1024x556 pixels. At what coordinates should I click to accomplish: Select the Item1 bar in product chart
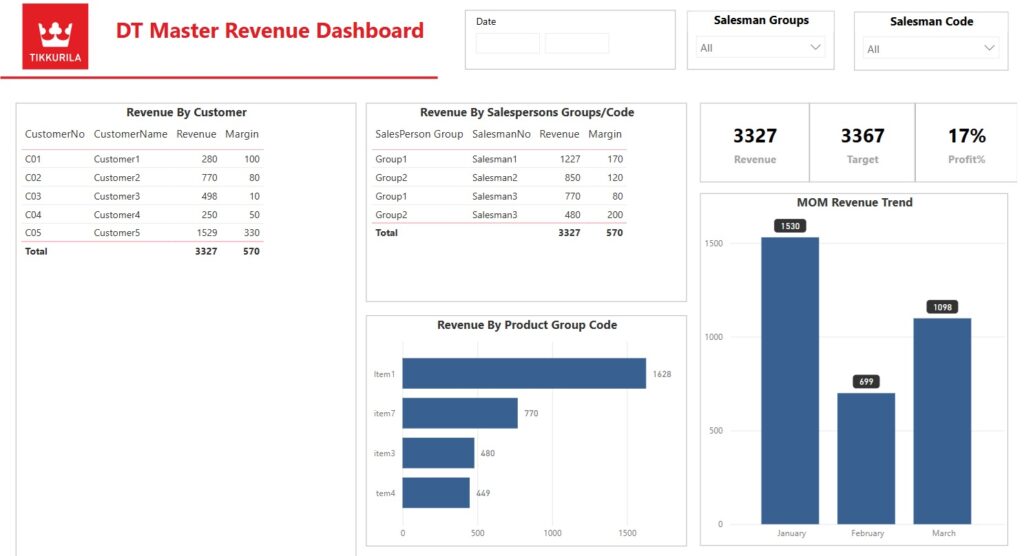tap(523, 374)
